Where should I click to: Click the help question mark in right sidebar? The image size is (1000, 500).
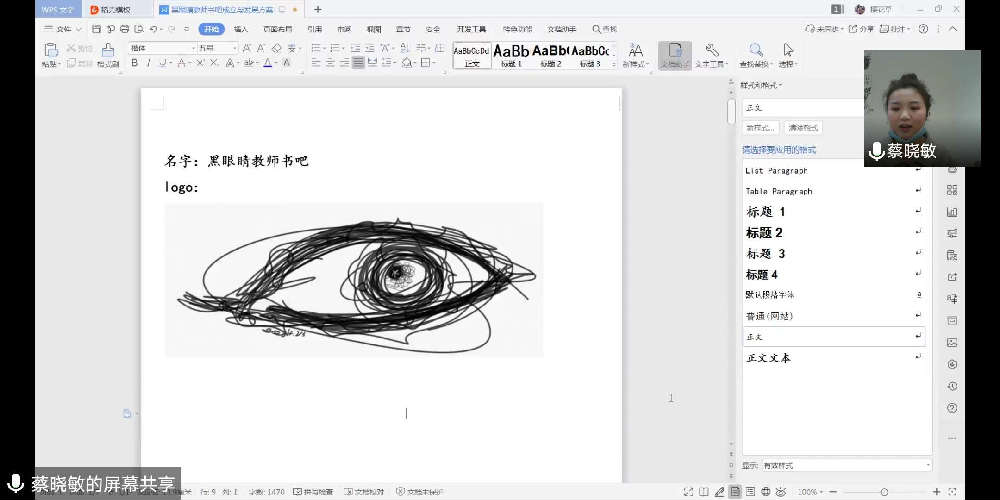click(952, 408)
